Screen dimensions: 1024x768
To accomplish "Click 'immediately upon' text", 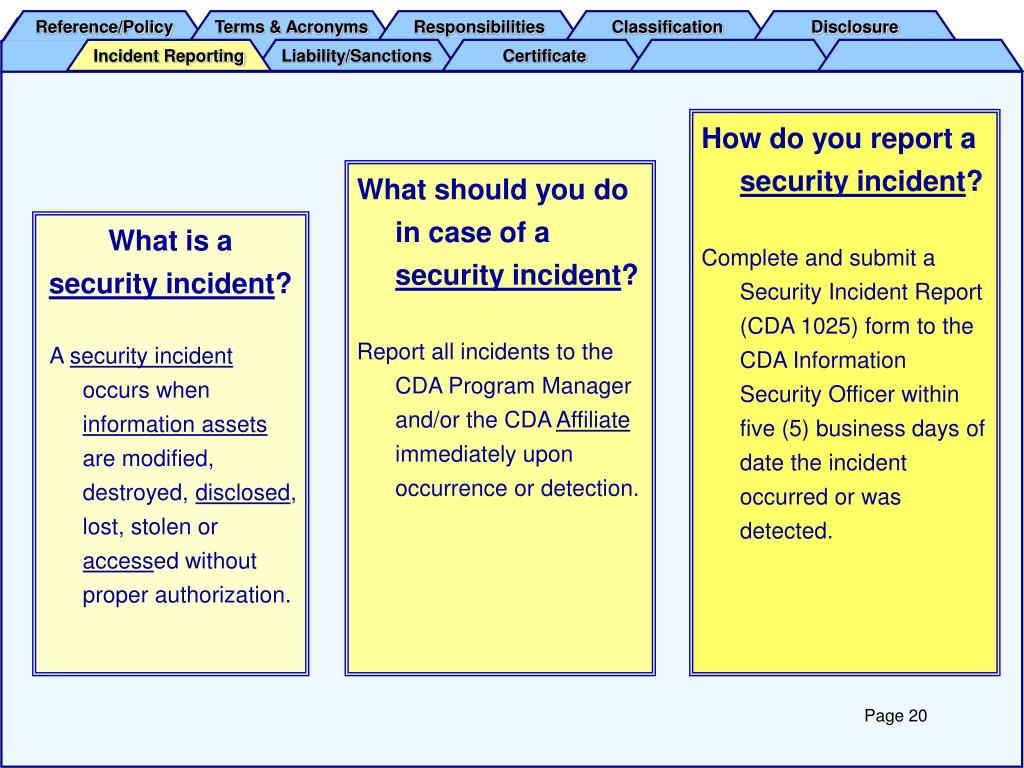I will (484, 454).
